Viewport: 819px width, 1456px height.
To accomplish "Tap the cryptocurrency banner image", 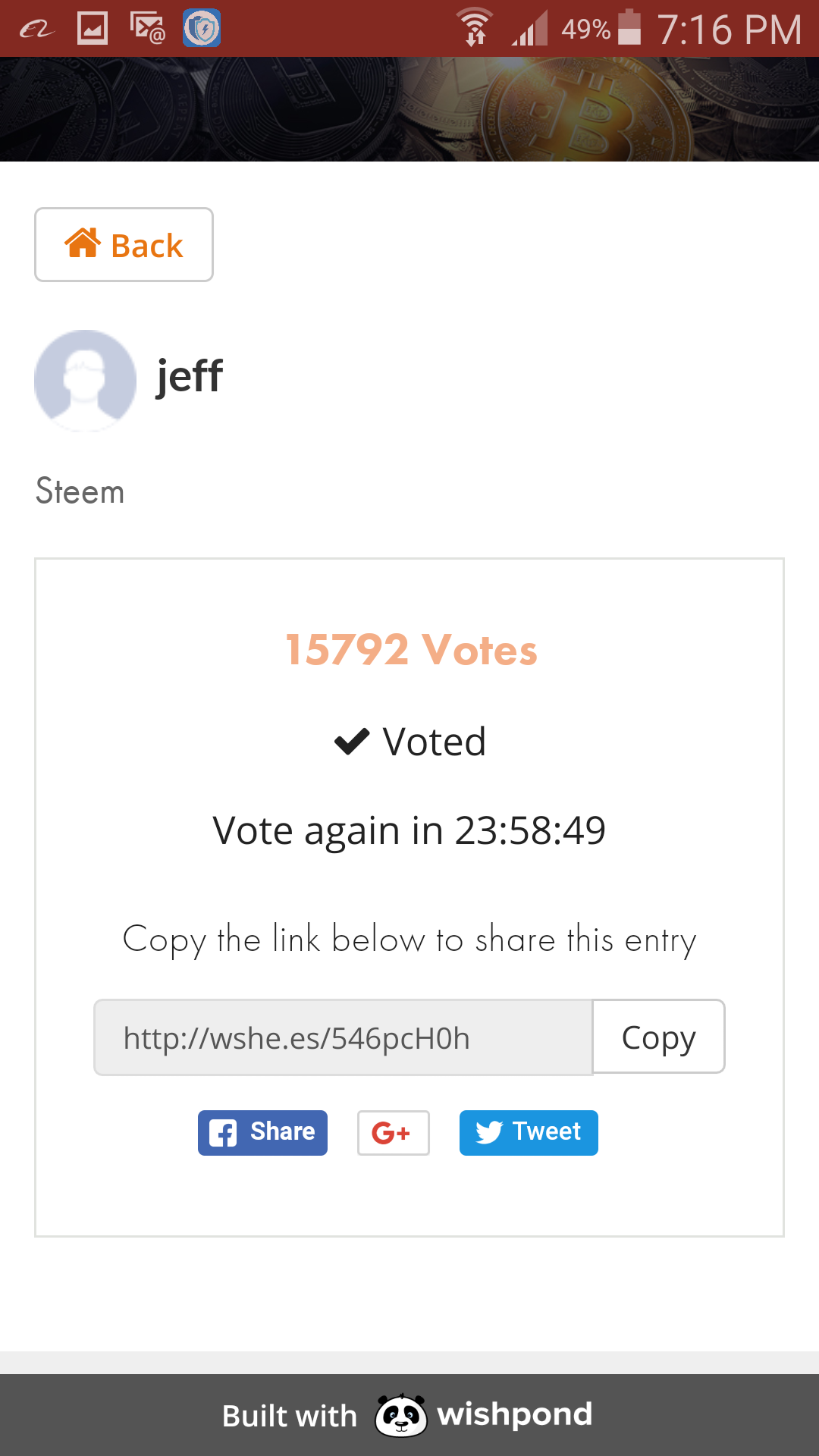I will [409, 109].
